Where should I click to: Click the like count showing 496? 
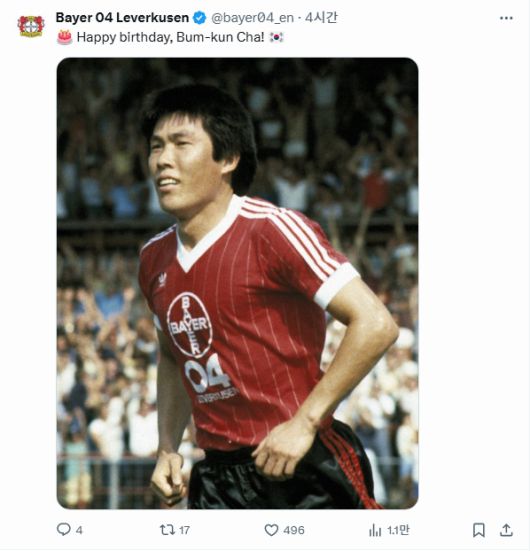pyautogui.click(x=294, y=530)
